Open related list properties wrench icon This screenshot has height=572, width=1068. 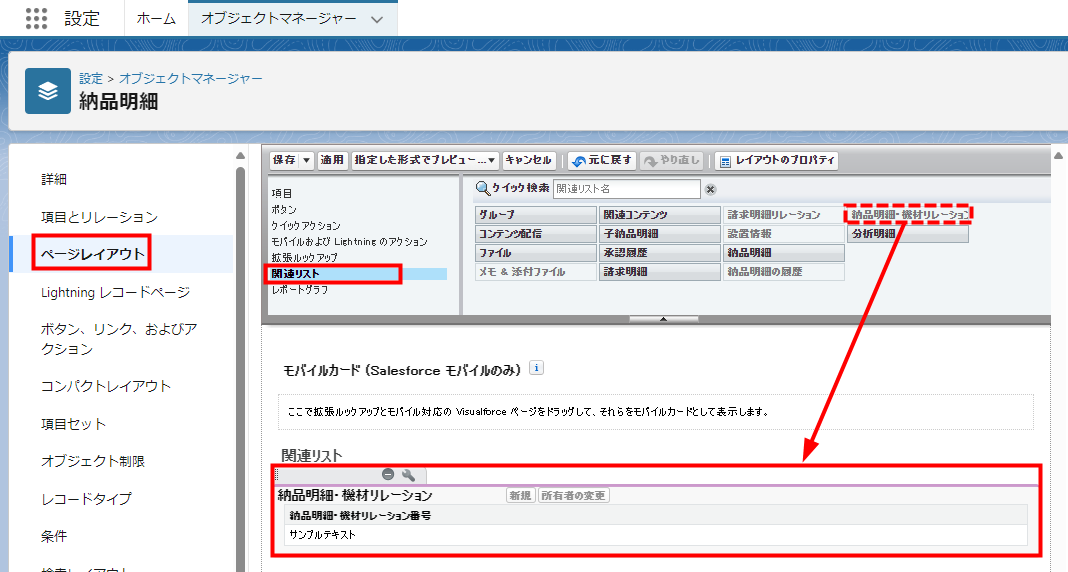click(x=408, y=475)
